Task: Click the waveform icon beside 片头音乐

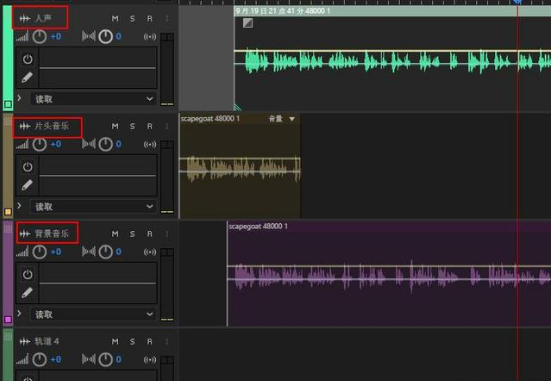Action: (25, 126)
